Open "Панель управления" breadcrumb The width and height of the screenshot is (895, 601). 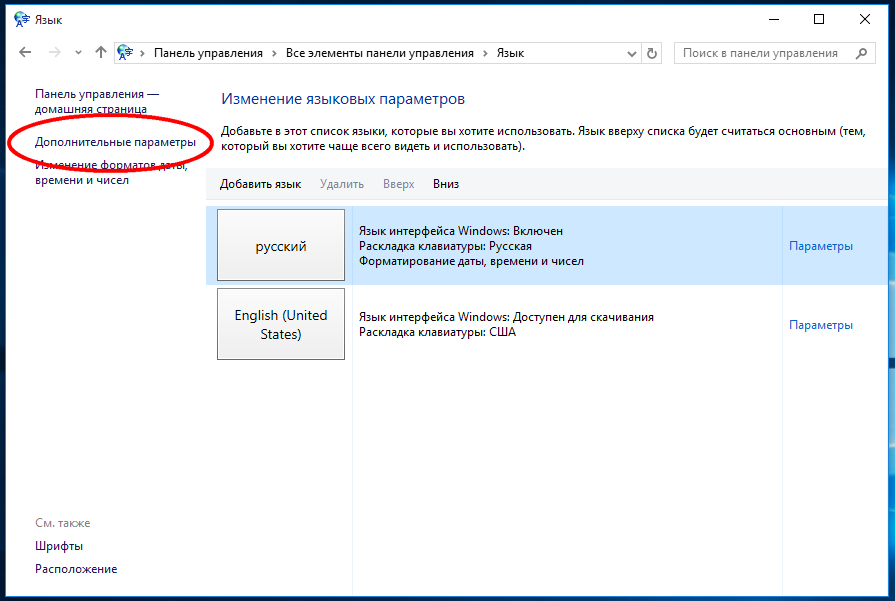208,53
